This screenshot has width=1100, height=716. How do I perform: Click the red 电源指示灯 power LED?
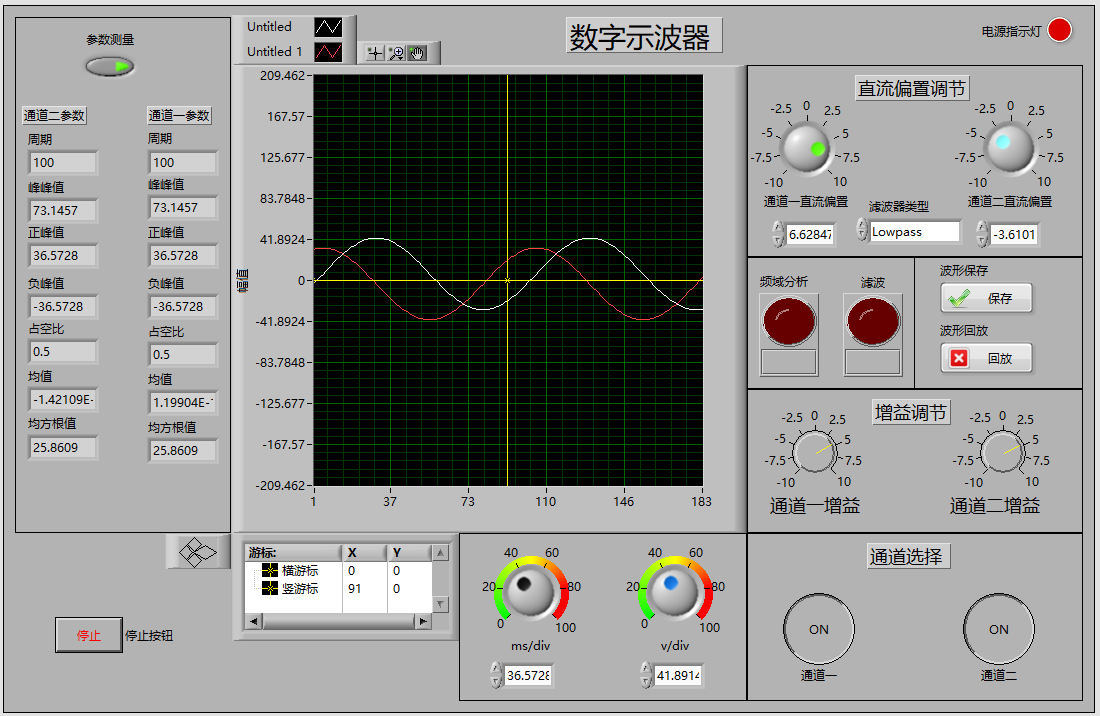click(x=1059, y=30)
